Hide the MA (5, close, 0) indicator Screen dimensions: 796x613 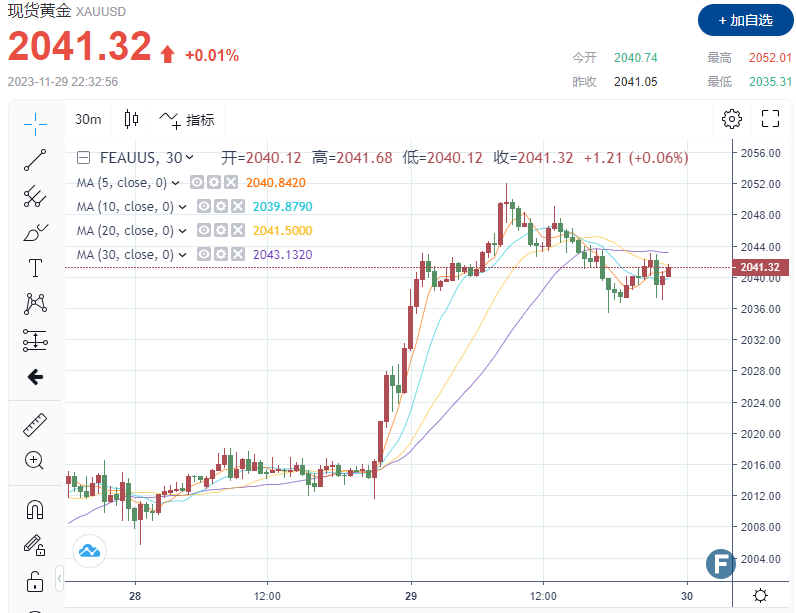tap(197, 183)
